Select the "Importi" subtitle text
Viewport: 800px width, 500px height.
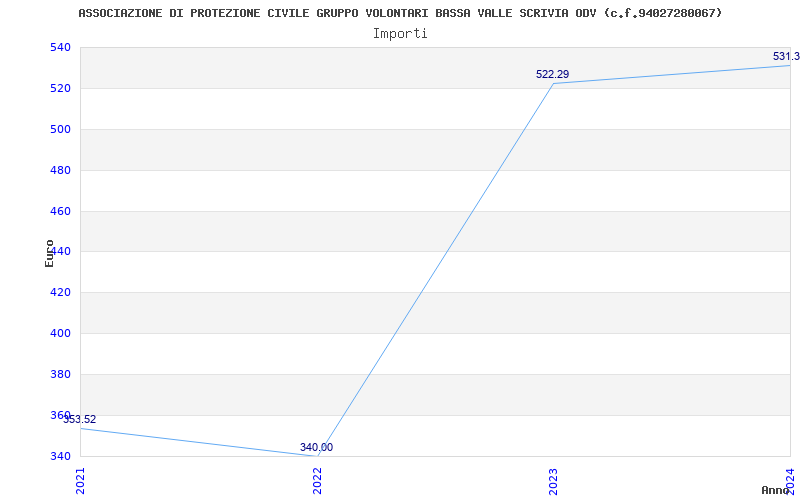point(400,34)
